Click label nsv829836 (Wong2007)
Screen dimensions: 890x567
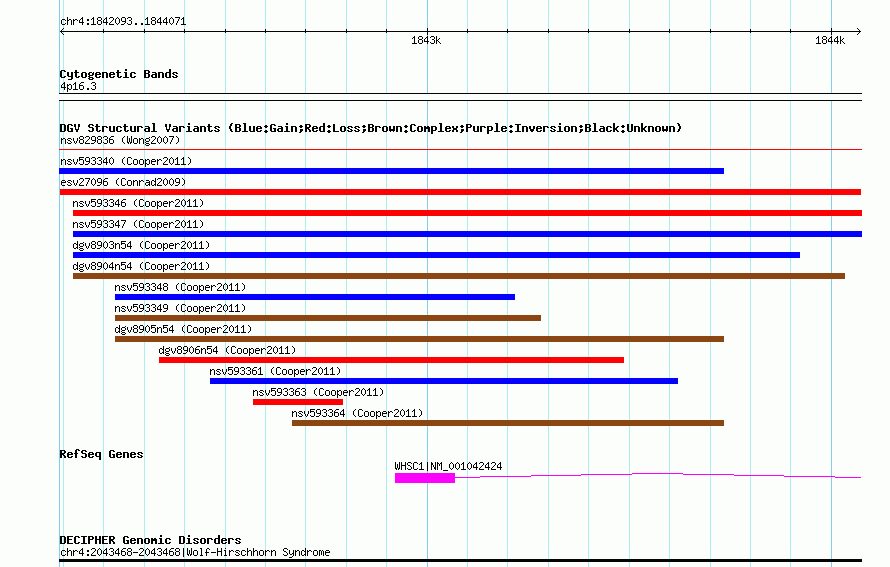point(120,140)
